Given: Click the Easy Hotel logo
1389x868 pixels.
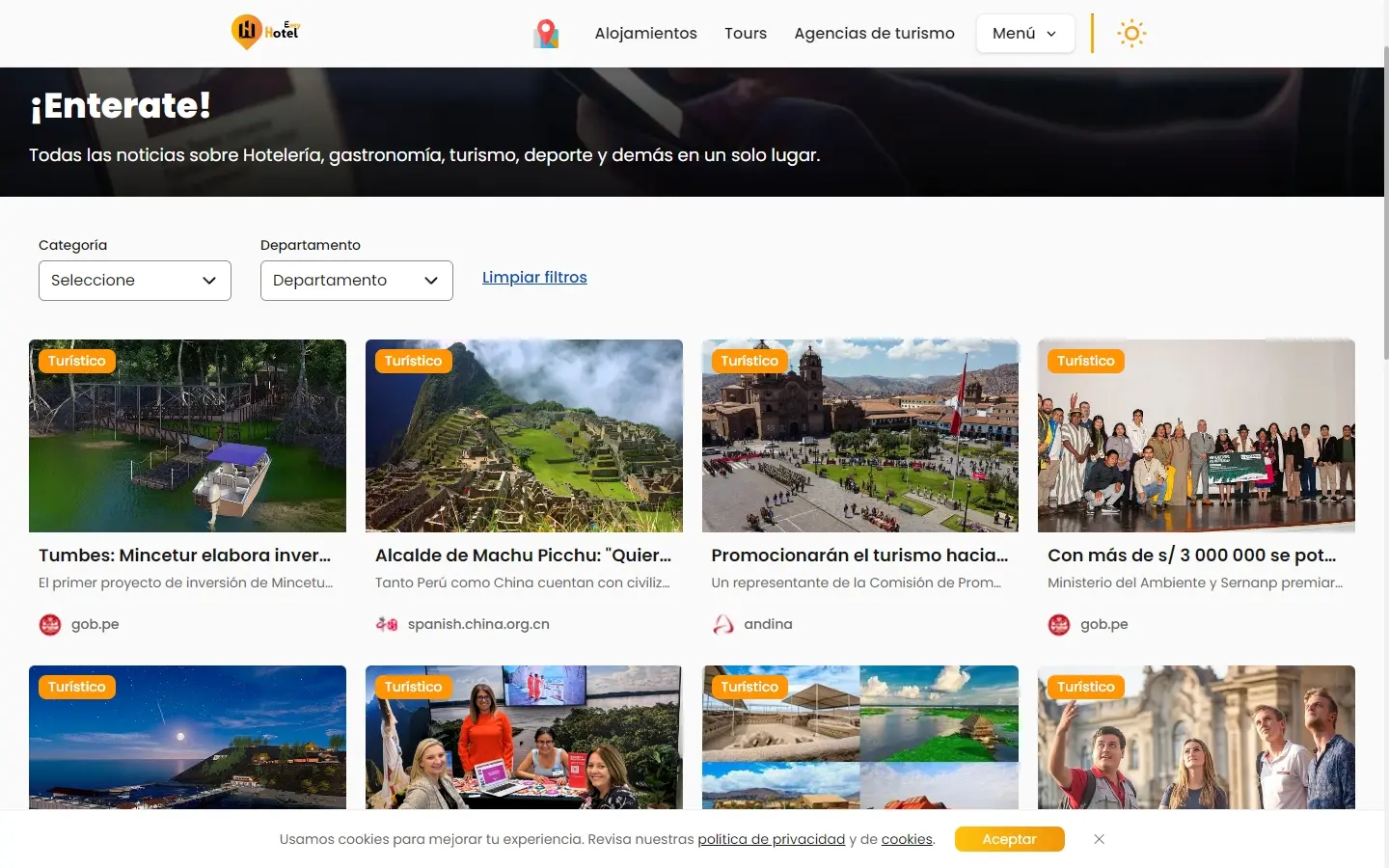Looking at the screenshot, I should [266, 33].
